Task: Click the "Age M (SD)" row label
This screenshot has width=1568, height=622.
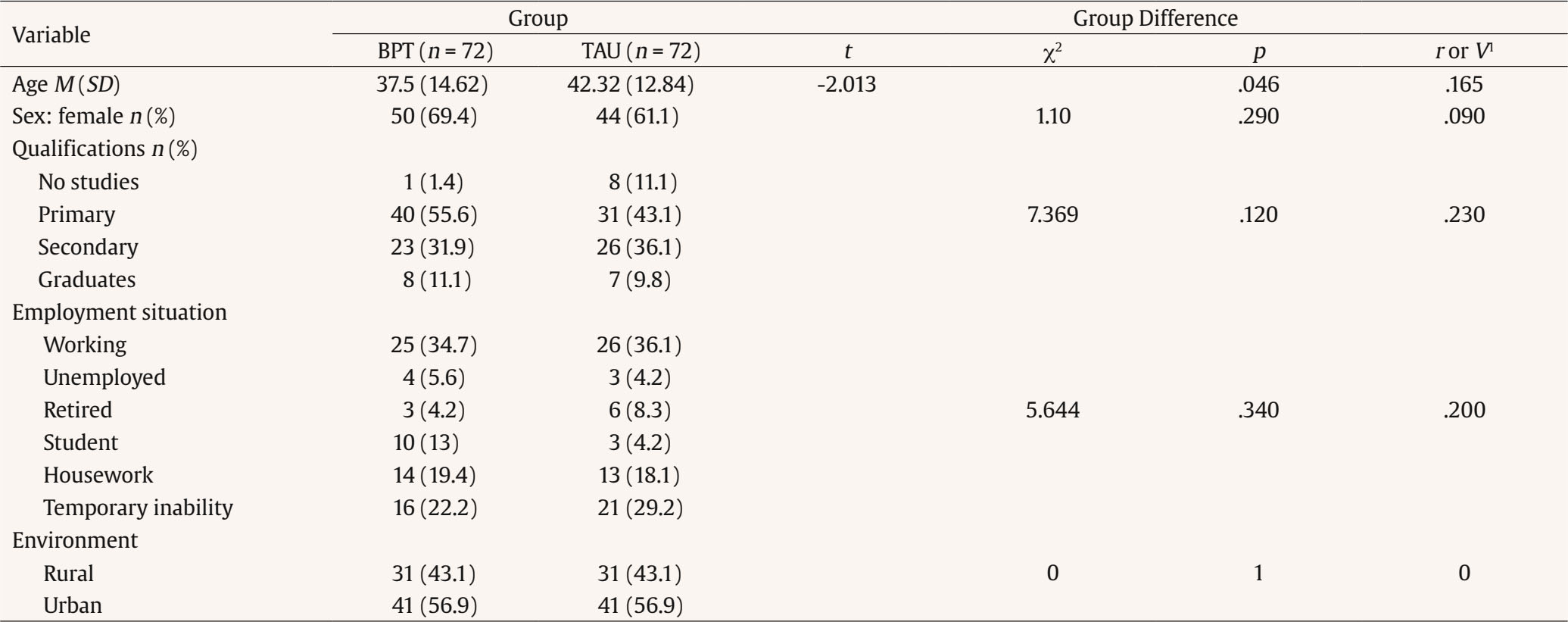Action: 66,84
